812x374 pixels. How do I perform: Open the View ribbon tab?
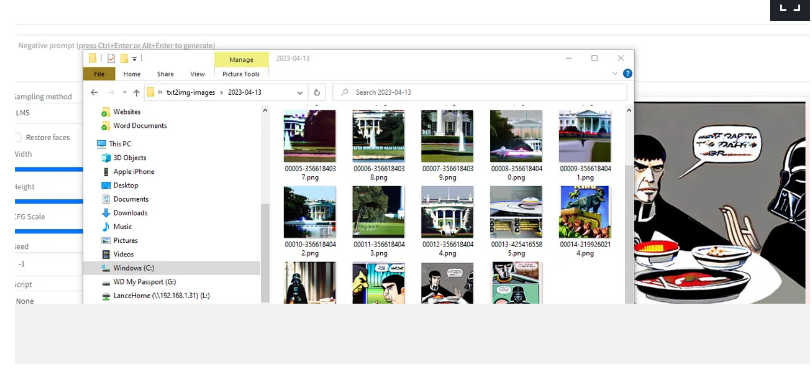[x=197, y=74]
